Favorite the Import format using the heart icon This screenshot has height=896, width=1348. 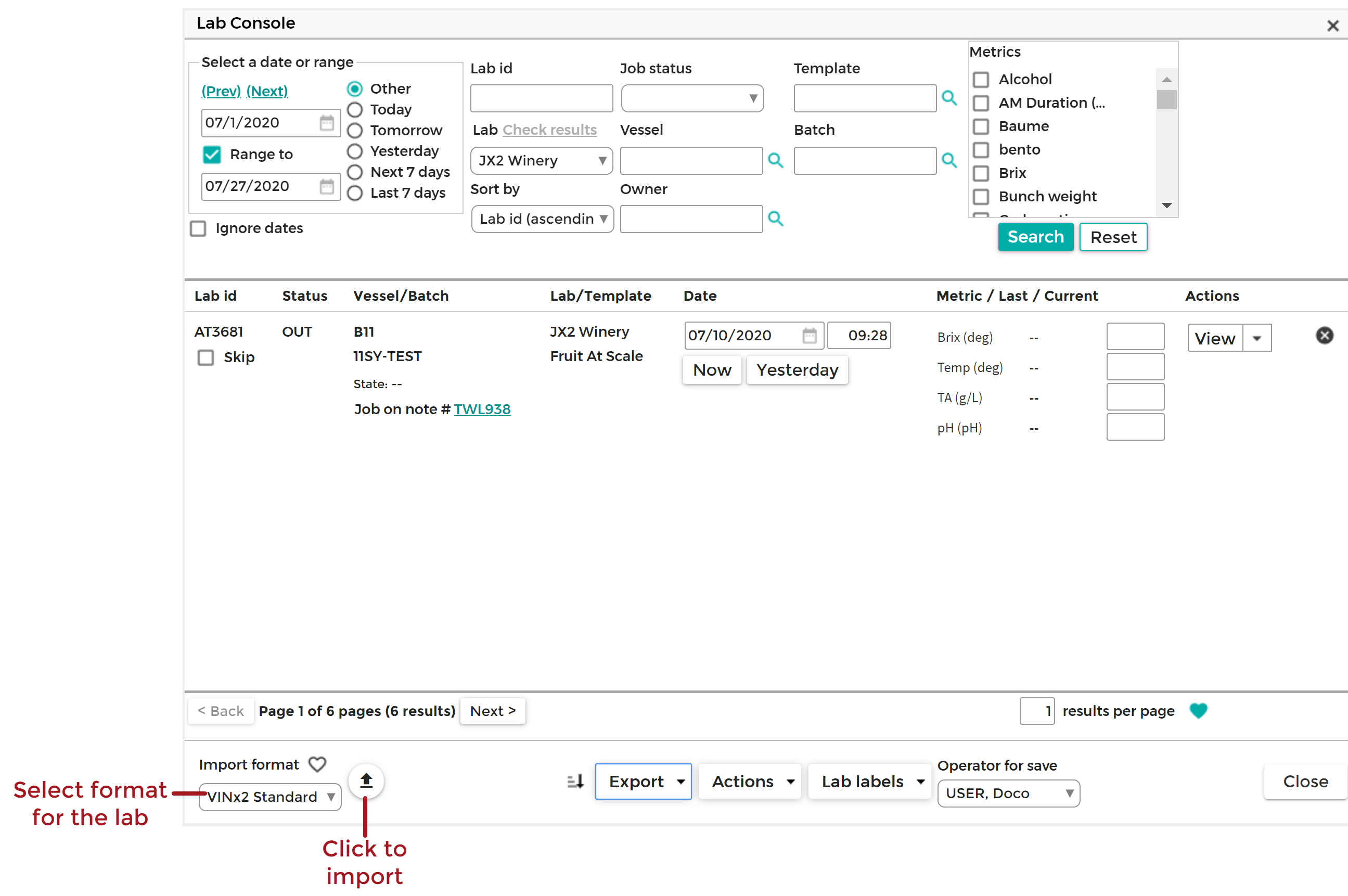coord(317,764)
